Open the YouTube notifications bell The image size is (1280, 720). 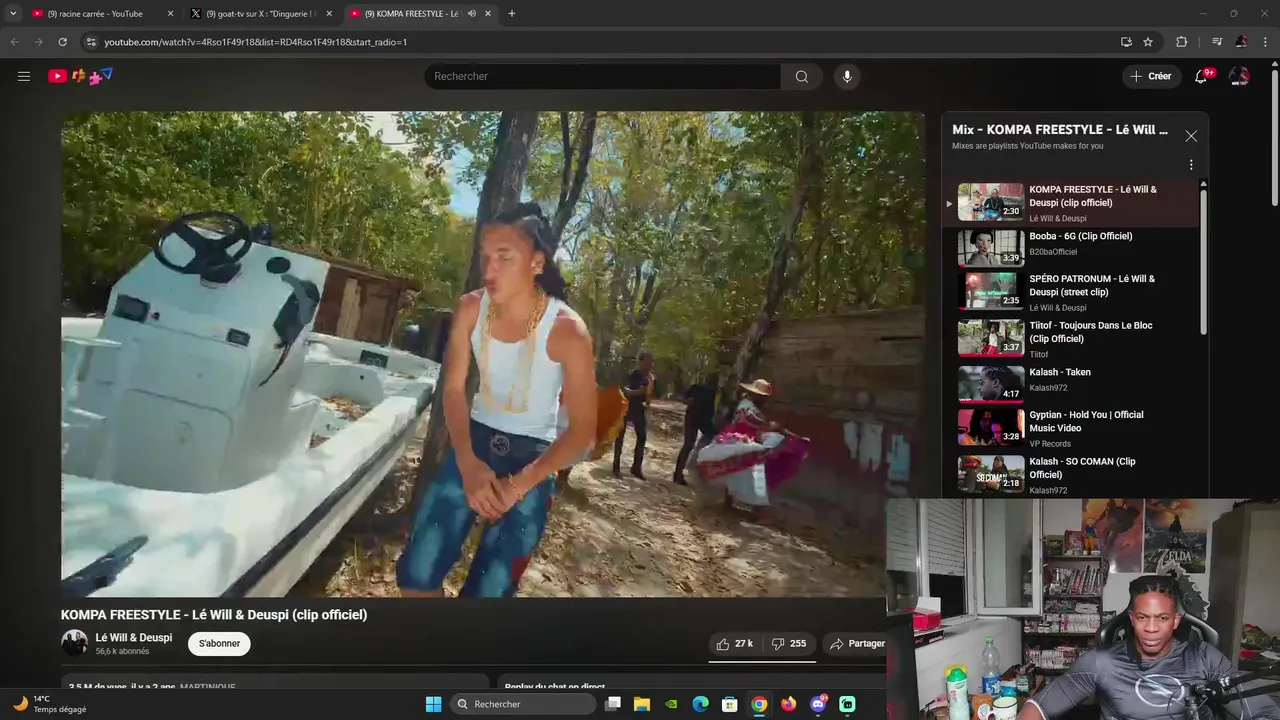[1202, 76]
